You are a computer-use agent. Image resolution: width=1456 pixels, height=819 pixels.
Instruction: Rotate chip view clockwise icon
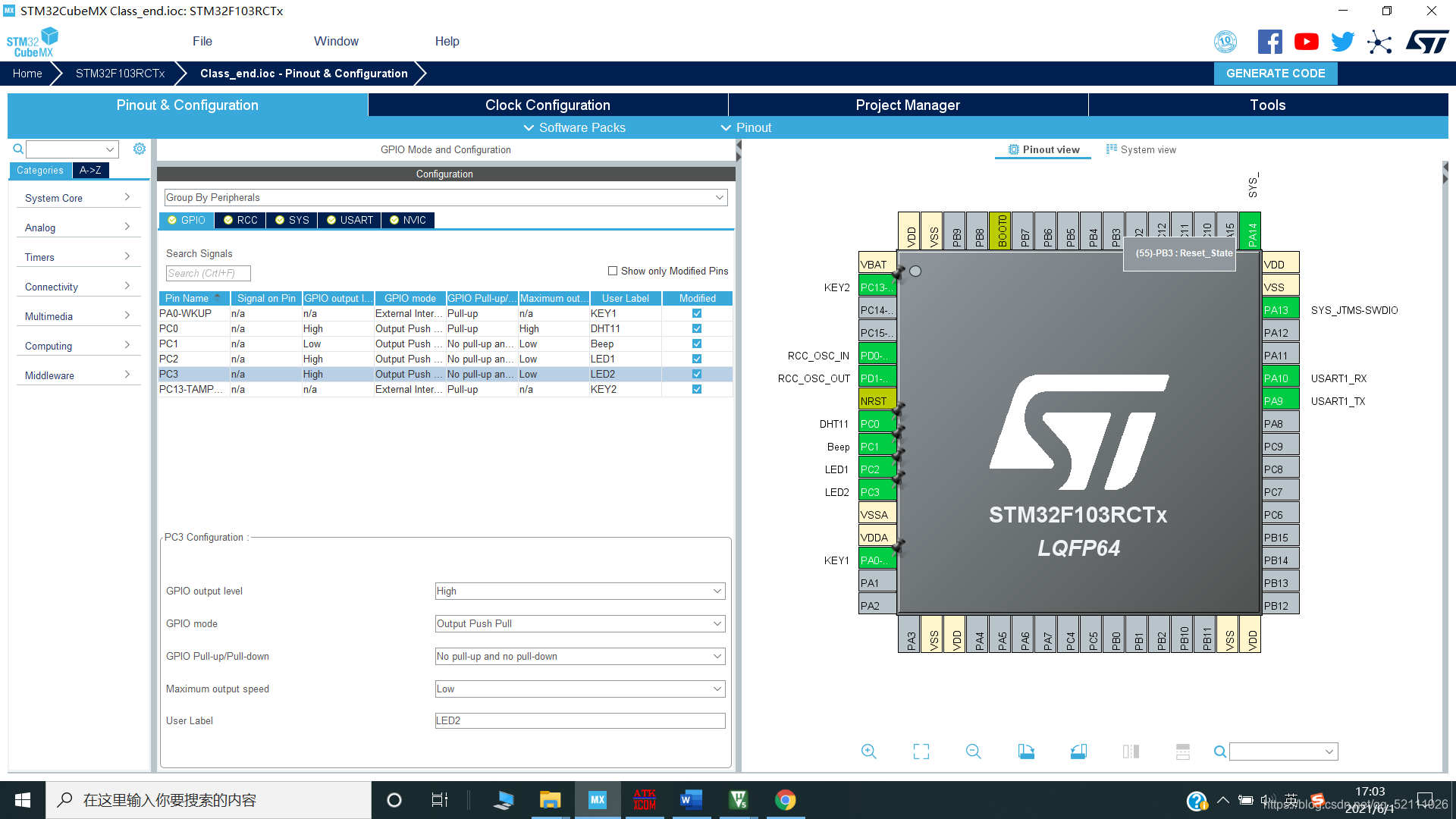click(x=1026, y=752)
